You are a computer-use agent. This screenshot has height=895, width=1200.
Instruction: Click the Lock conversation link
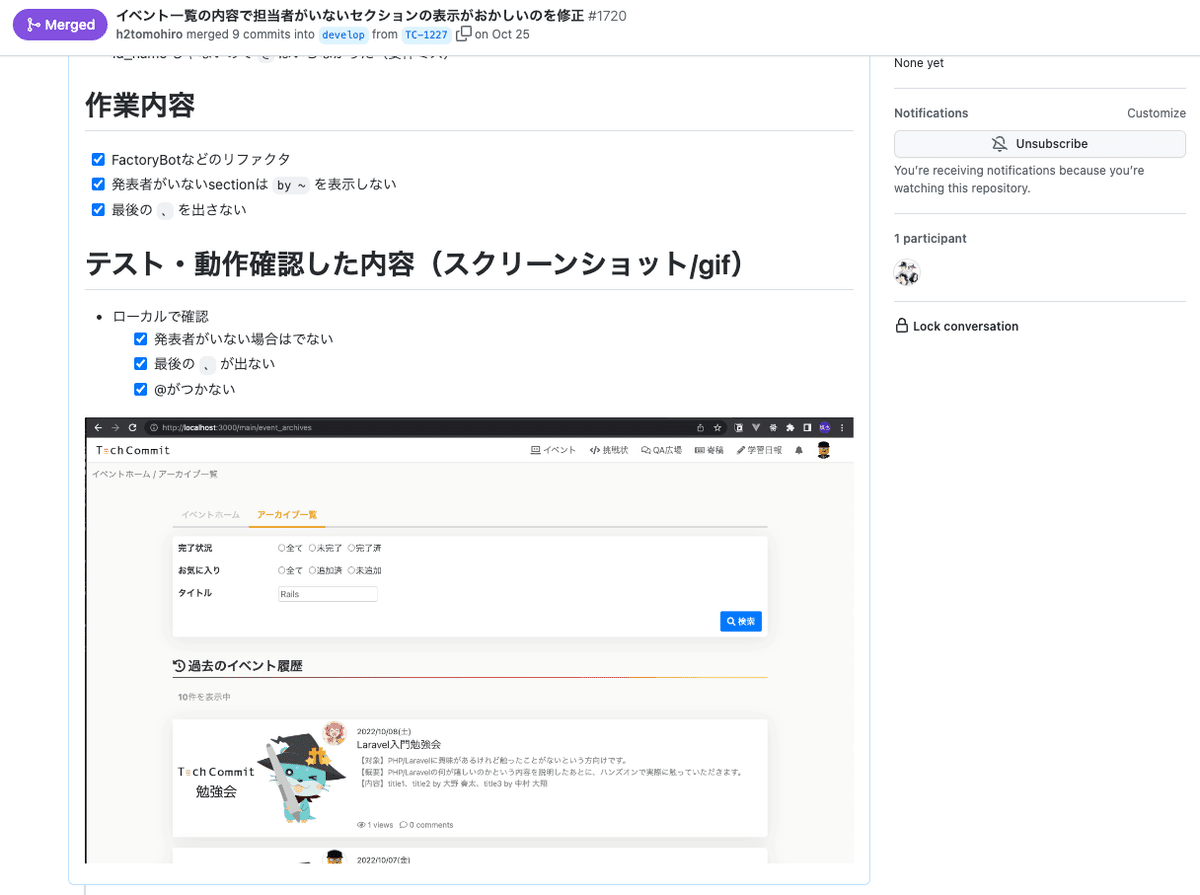pyautogui.click(x=956, y=326)
